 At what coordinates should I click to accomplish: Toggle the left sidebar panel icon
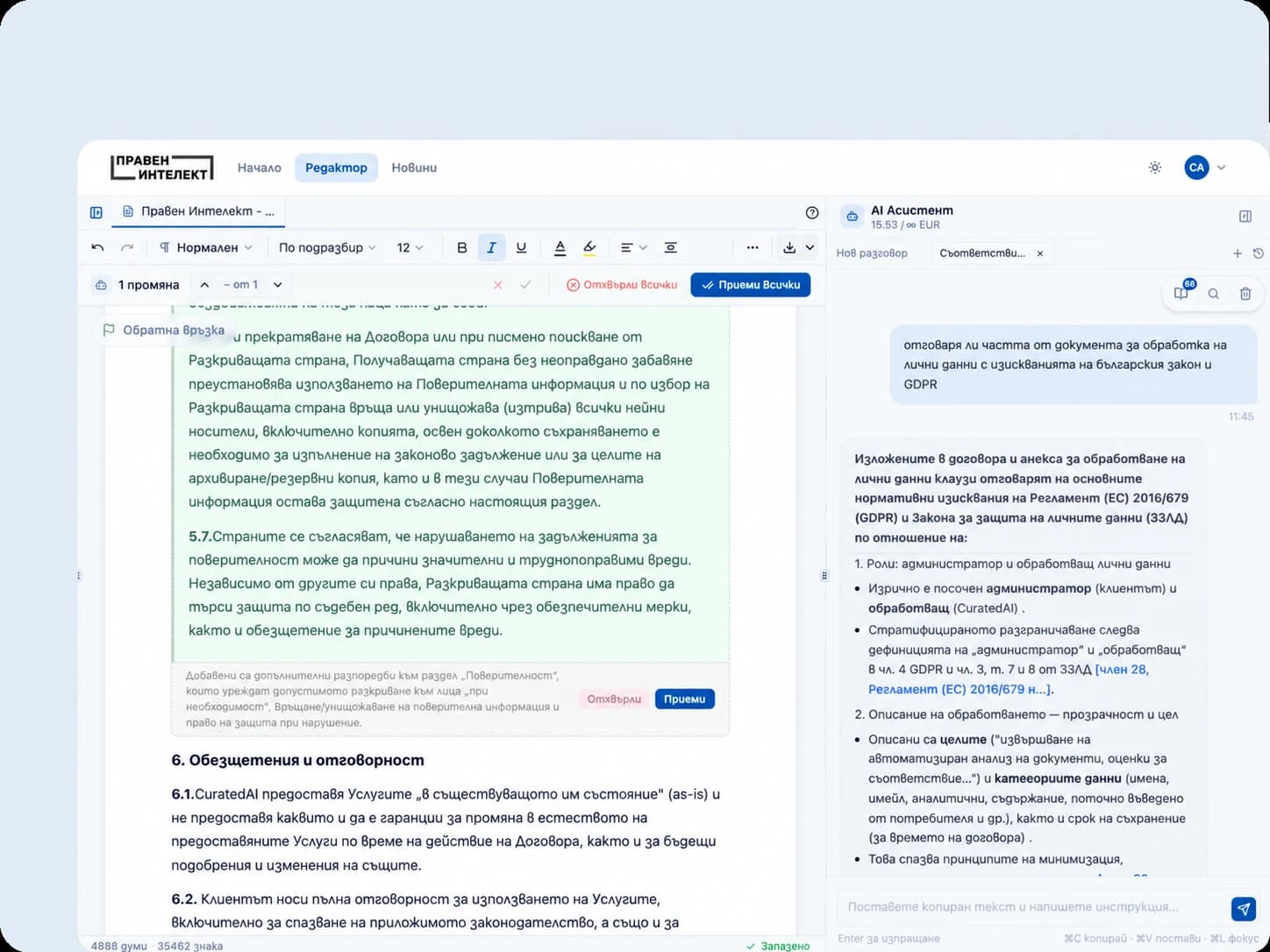click(96, 212)
